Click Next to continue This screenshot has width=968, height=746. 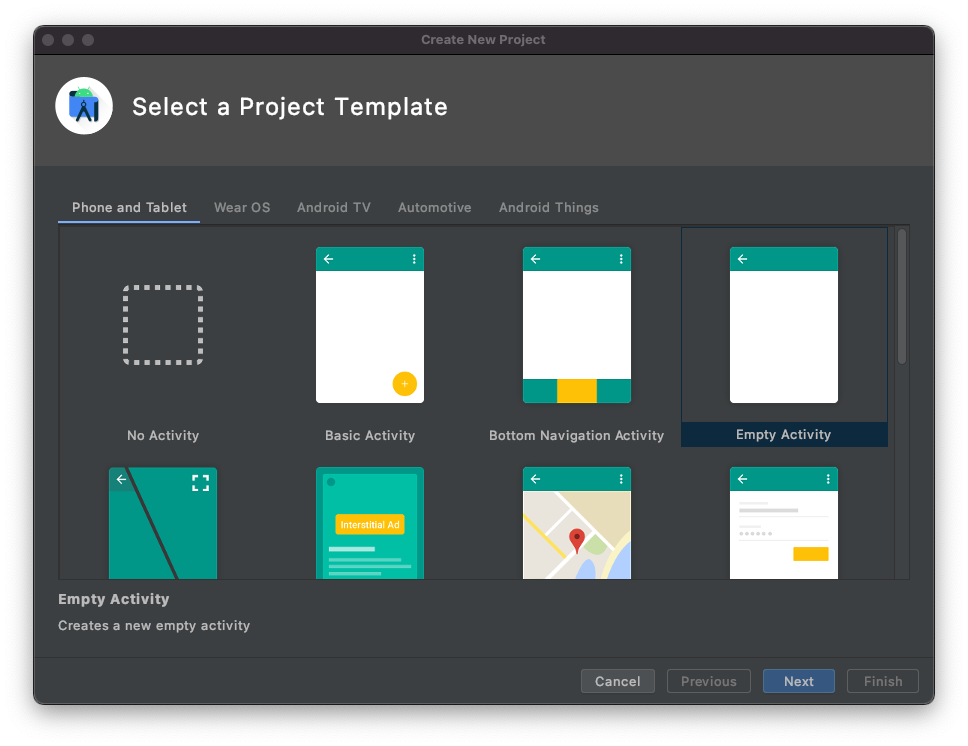coord(799,681)
